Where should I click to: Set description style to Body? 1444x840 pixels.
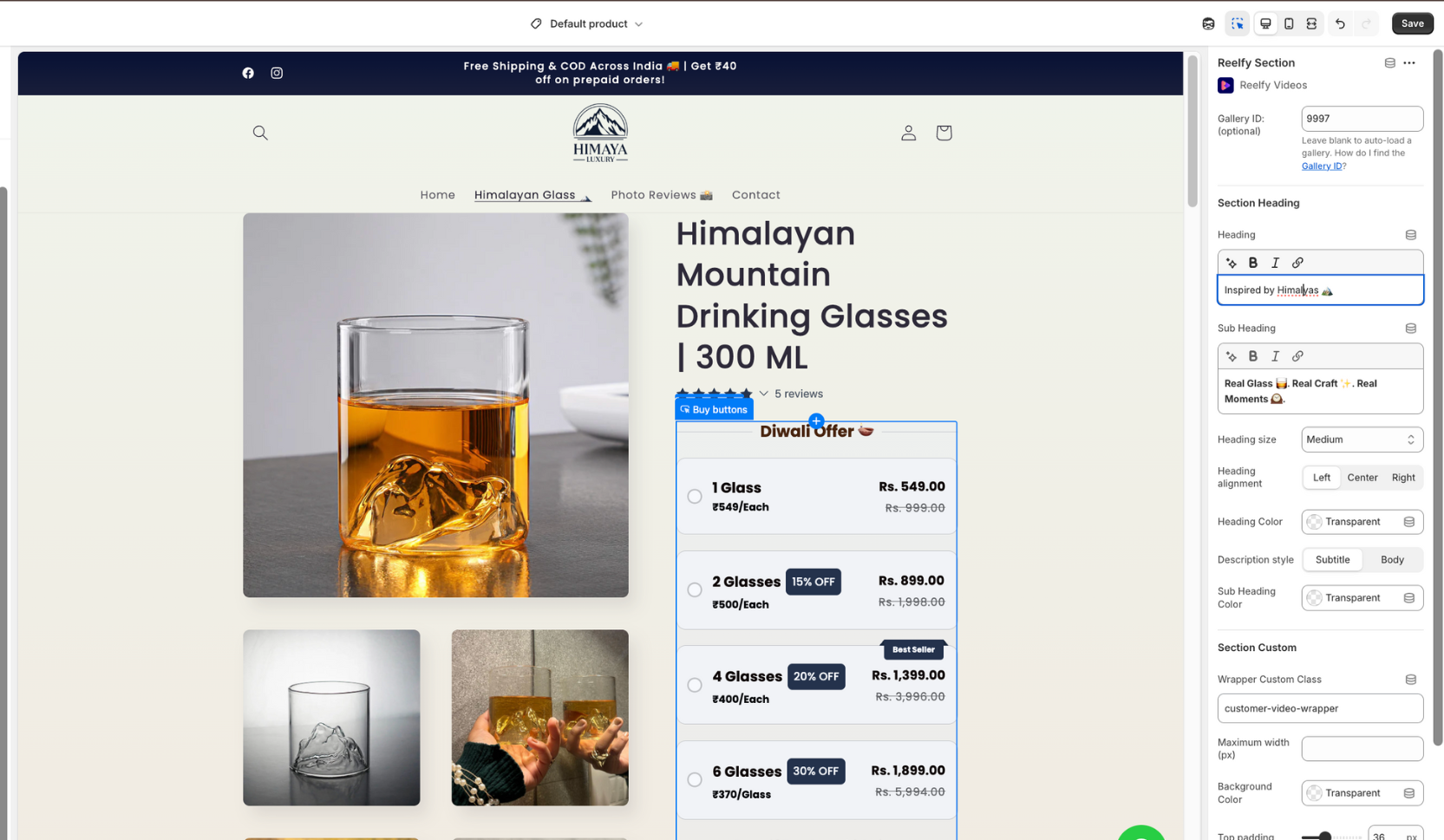[1391, 560]
